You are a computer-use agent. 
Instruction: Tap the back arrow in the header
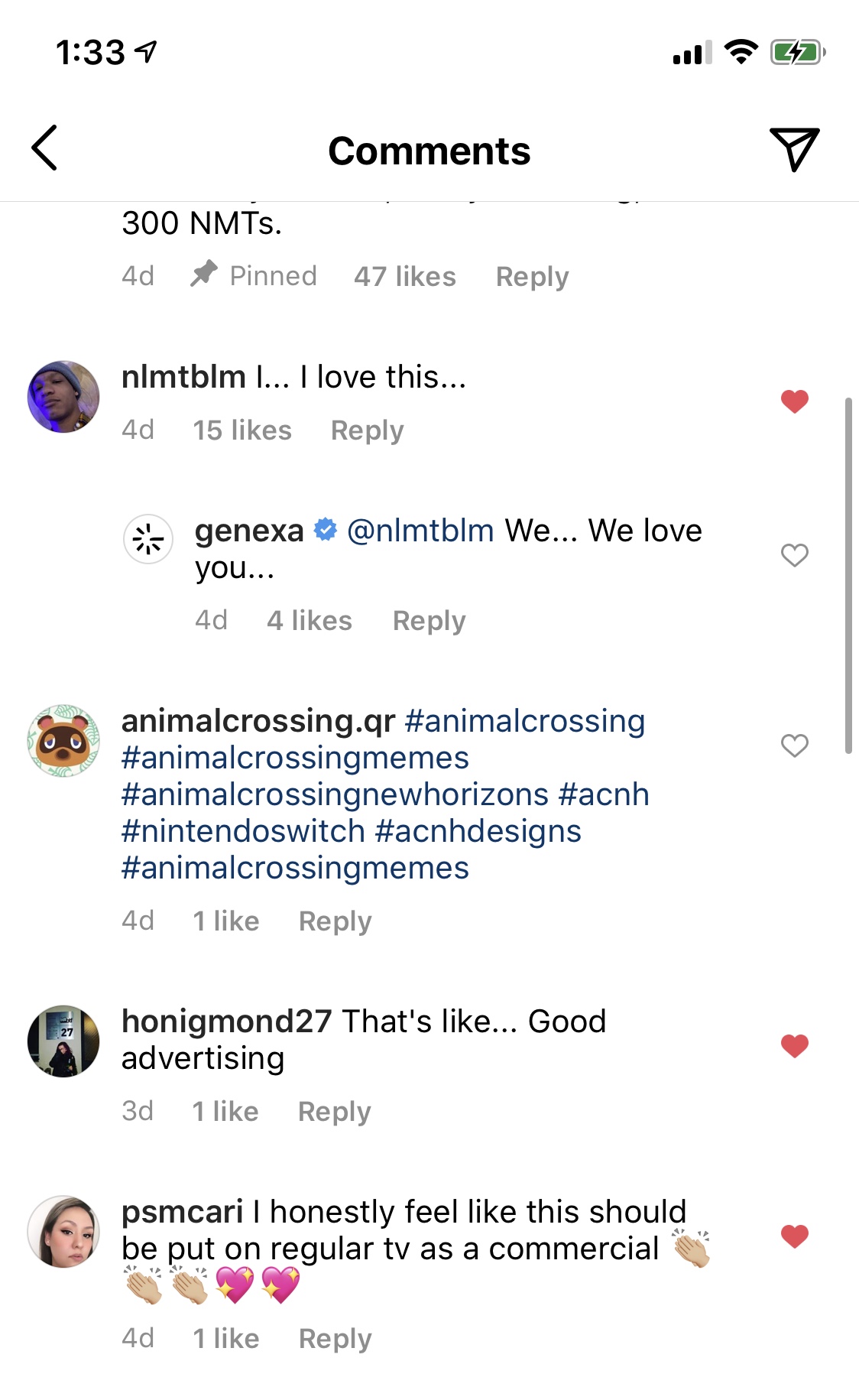44,148
